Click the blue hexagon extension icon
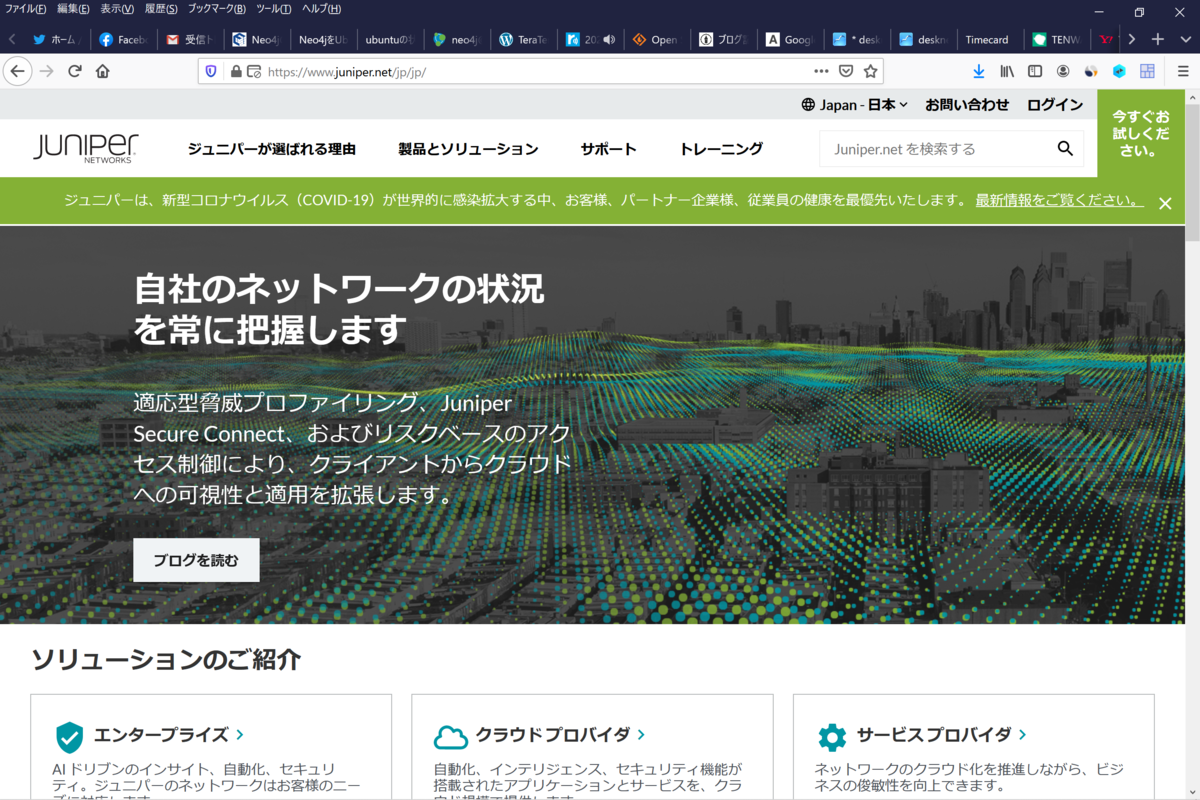The height and width of the screenshot is (800, 1200). (x=1119, y=71)
